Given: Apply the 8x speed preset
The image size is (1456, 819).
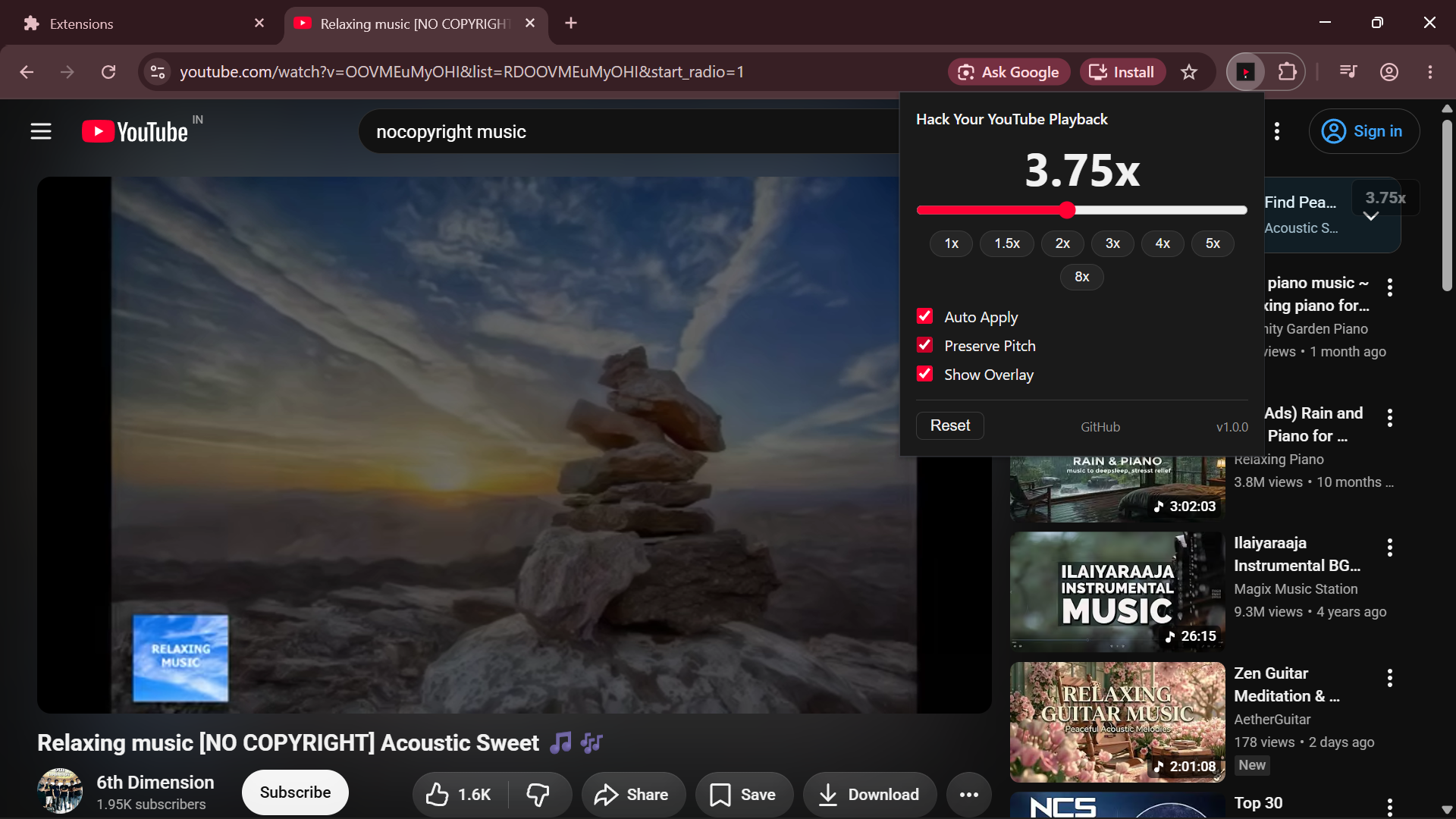Looking at the screenshot, I should (x=1082, y=277).
